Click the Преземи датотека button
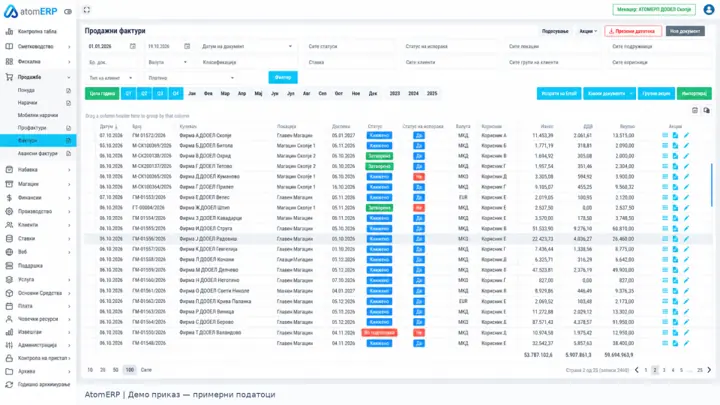This screenshot has height=405, width=720. (x=633, y=31)
